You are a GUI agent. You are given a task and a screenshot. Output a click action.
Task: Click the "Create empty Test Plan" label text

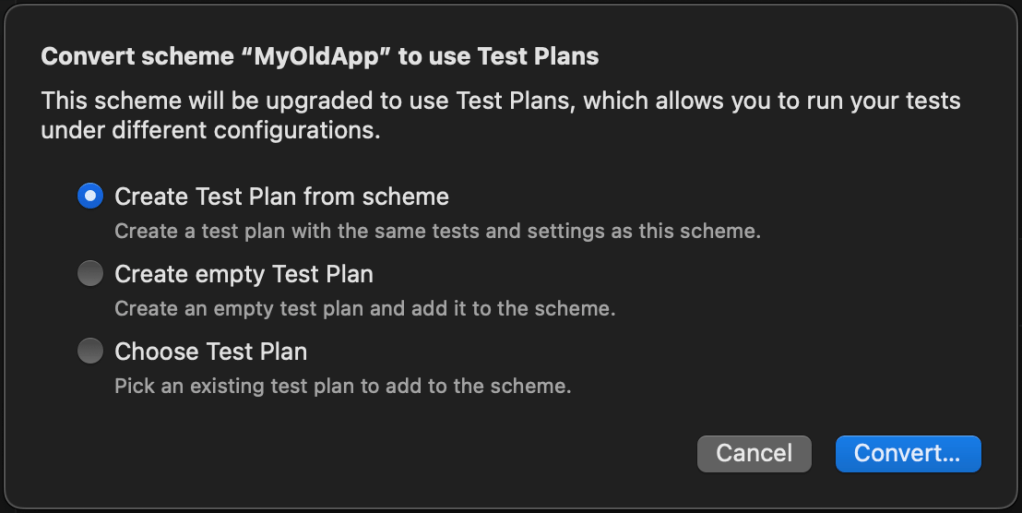pyautogui.click(x=243, y=273)
